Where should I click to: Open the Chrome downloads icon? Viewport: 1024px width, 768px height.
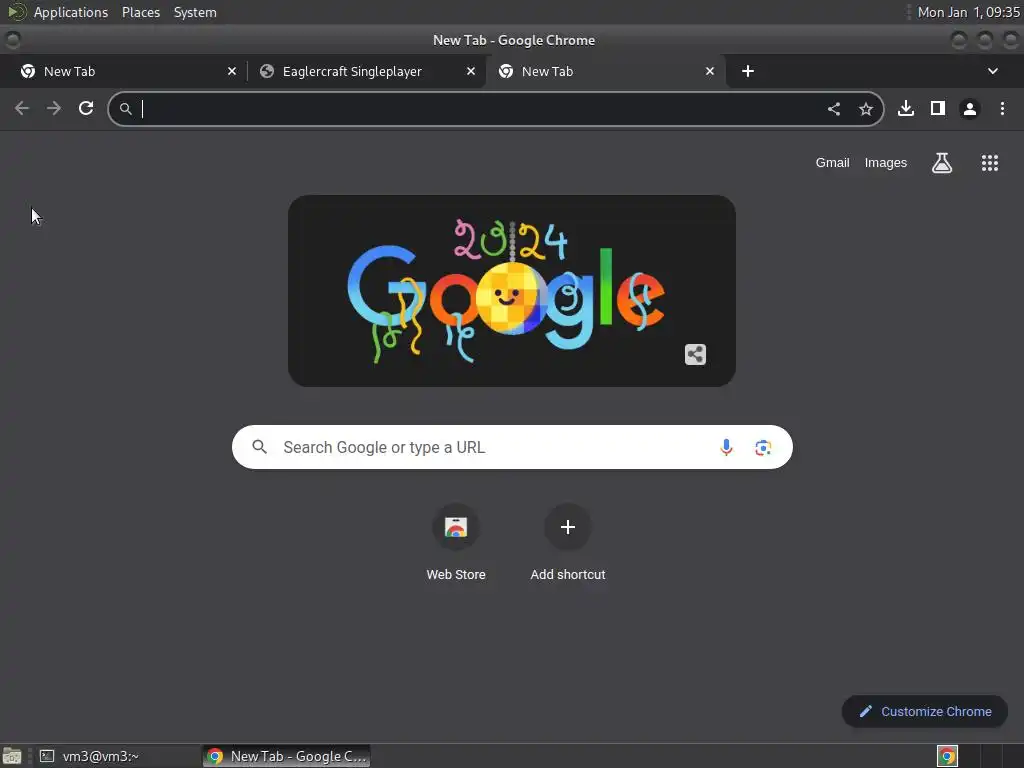coord(906,108)
